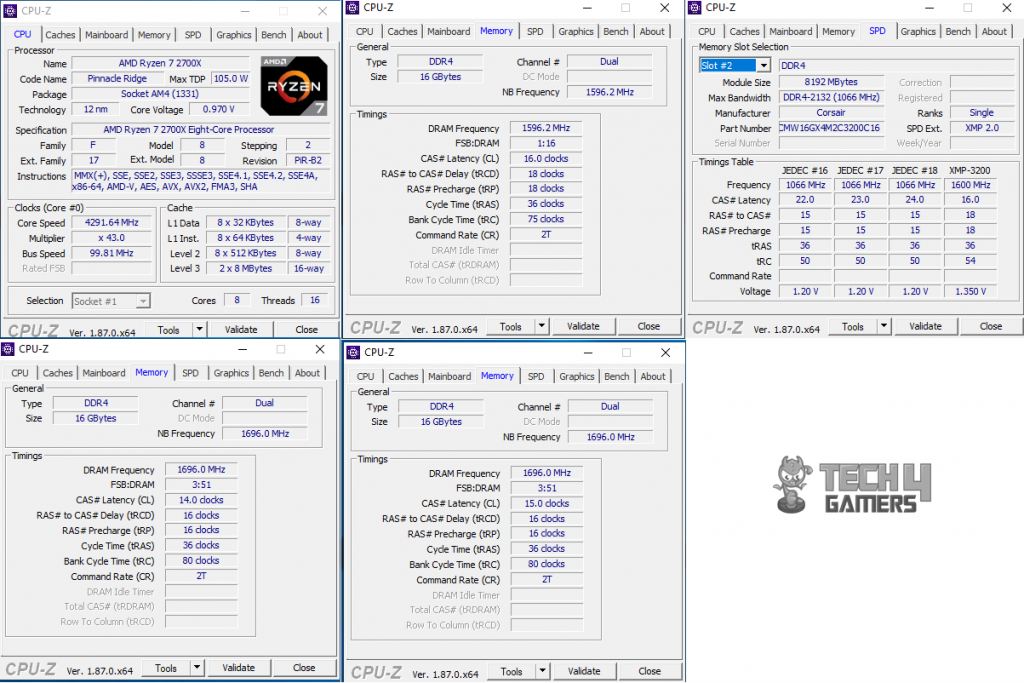The image size is (1024, 683).
Task: Click the CPU-Z title bar icon in the SPD window
Action: pos(695,7)
